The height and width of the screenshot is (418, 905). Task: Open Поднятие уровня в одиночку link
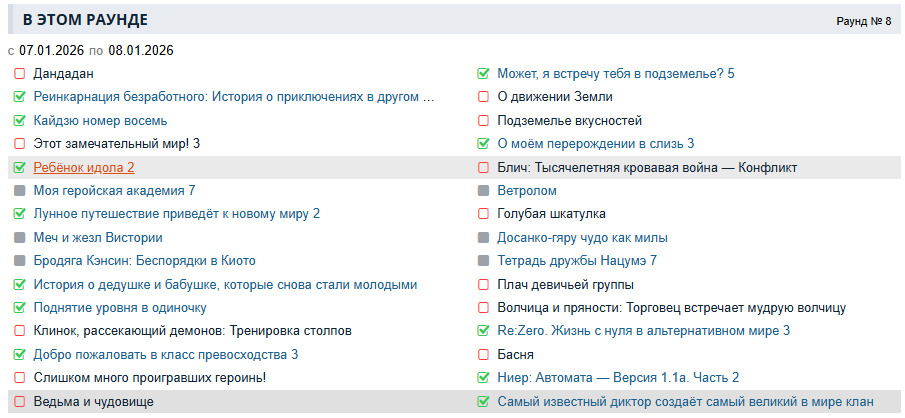click(x=120, y=308)
